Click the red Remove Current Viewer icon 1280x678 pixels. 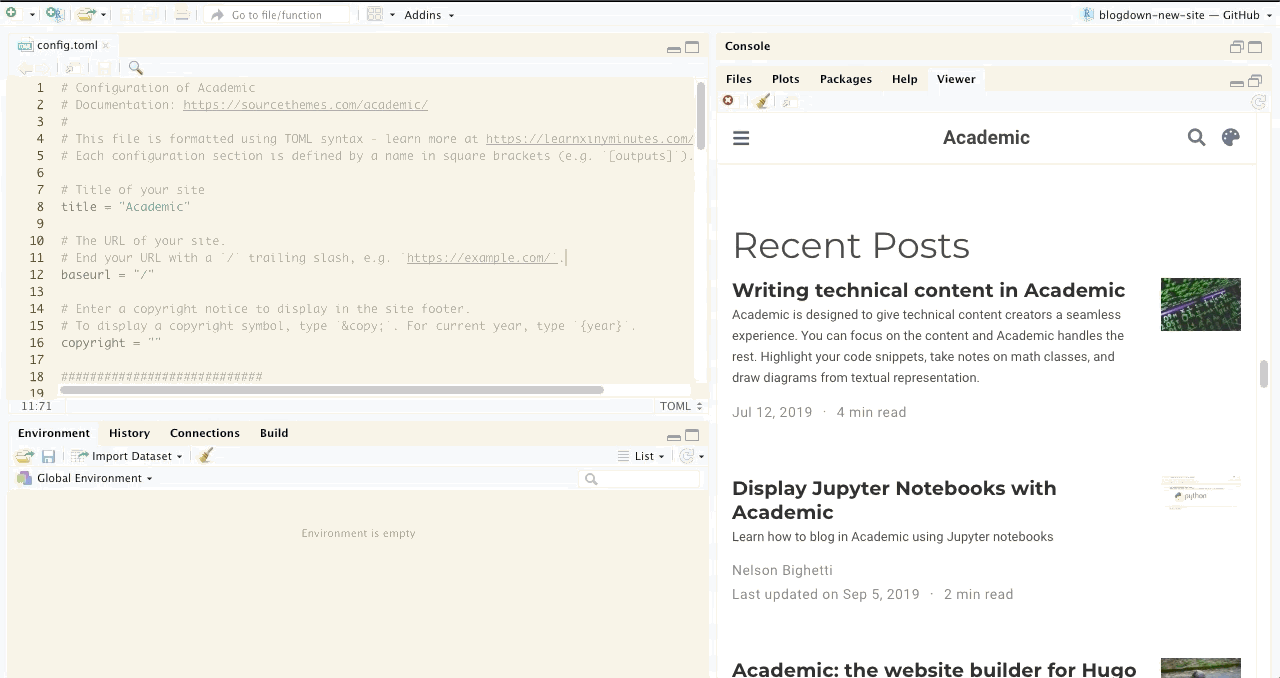[x=728, y=101]
